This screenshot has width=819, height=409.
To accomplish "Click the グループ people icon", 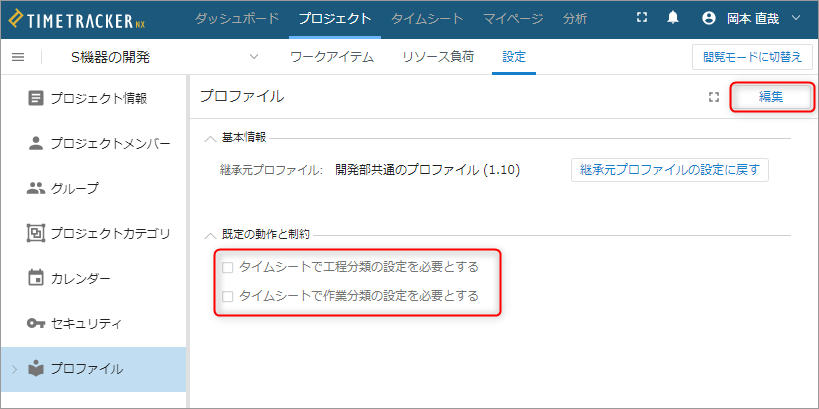I will pyautogui.click(x=36, y=189).
